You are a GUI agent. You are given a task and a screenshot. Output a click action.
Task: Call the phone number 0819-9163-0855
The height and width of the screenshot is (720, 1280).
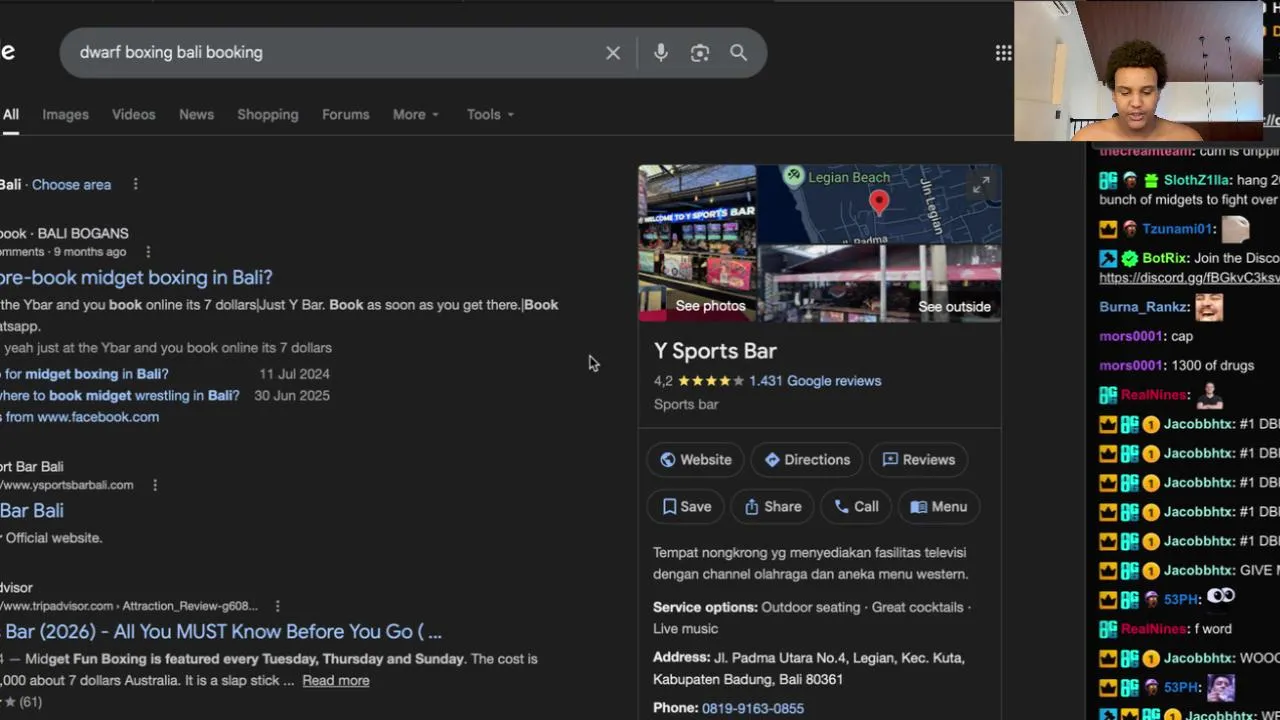pos(752,708)
